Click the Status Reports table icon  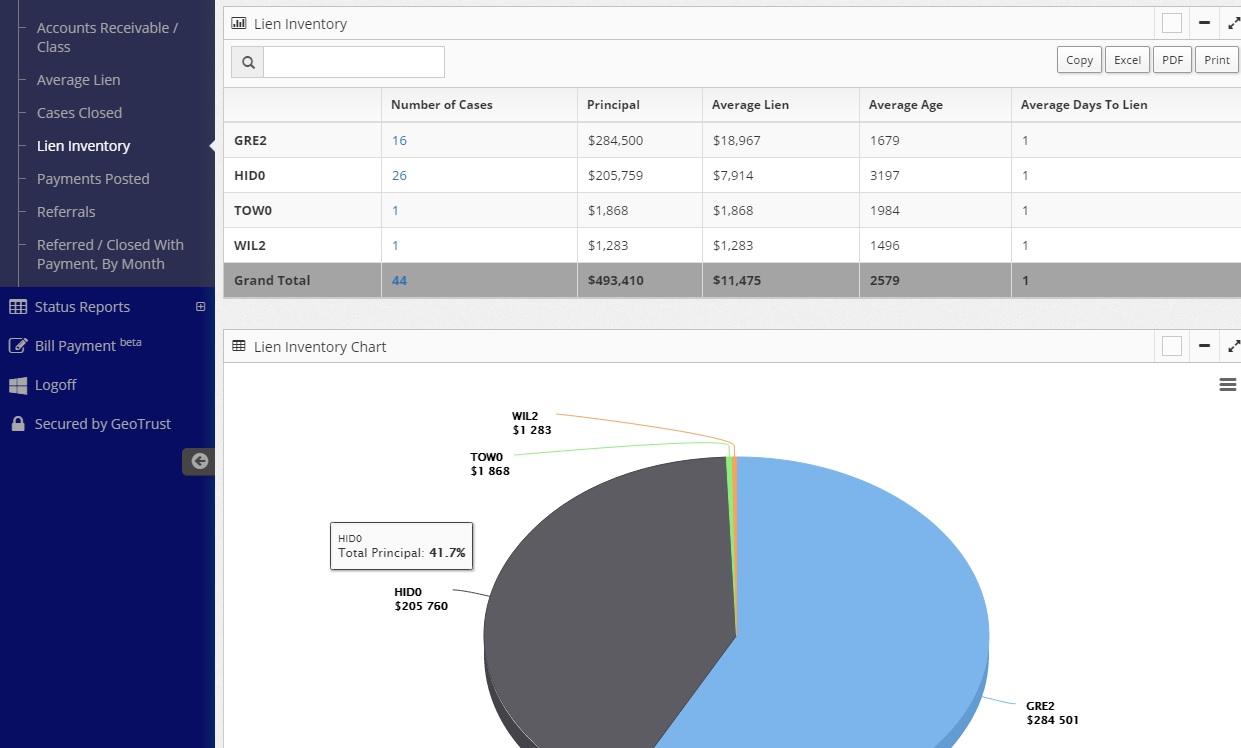pyautogui.click(x=18, y=307)
